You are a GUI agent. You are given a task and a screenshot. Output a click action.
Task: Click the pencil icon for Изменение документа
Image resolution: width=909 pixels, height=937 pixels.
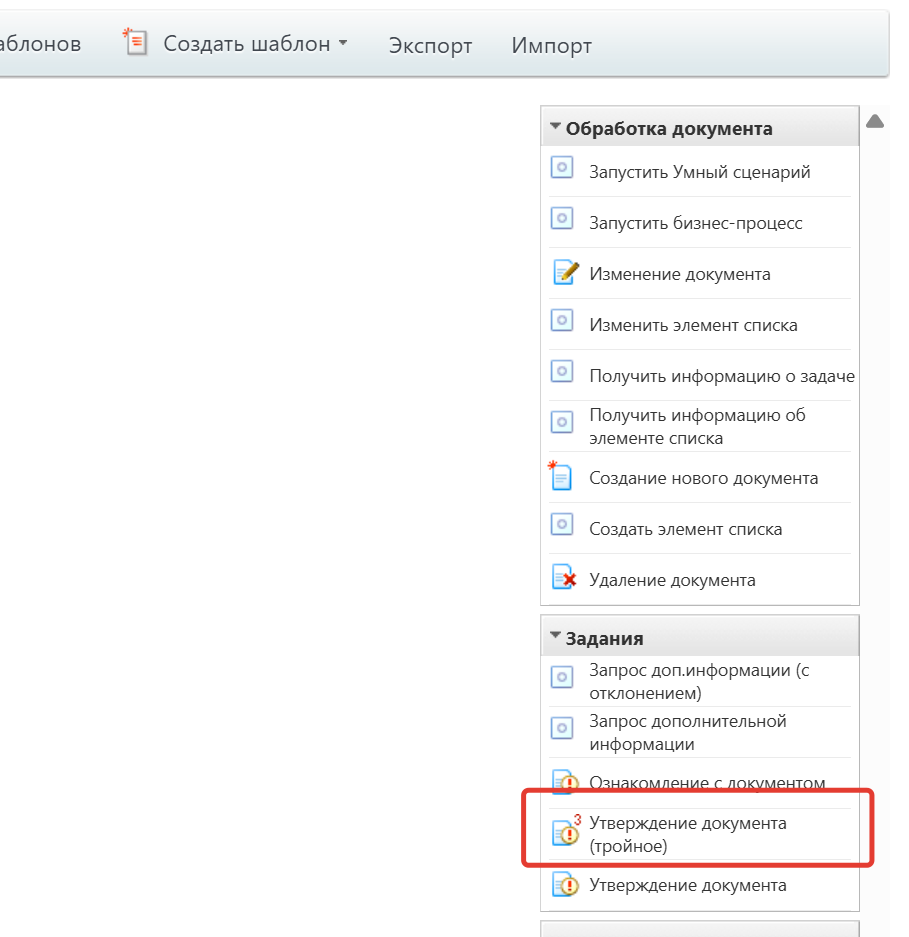point(565,272)
